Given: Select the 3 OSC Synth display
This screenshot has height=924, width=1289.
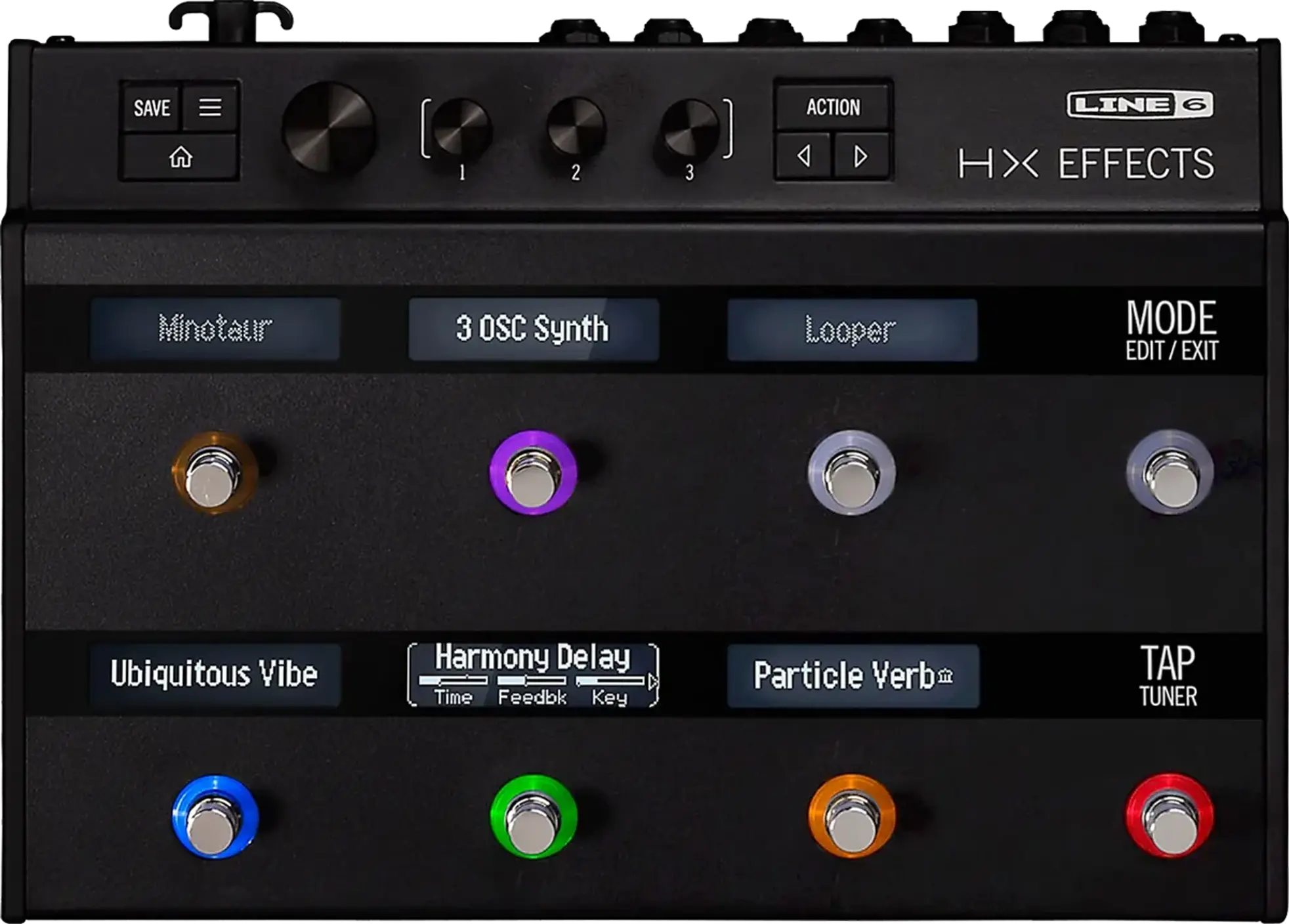Looking at the screenshot, I should click(533, 329).
